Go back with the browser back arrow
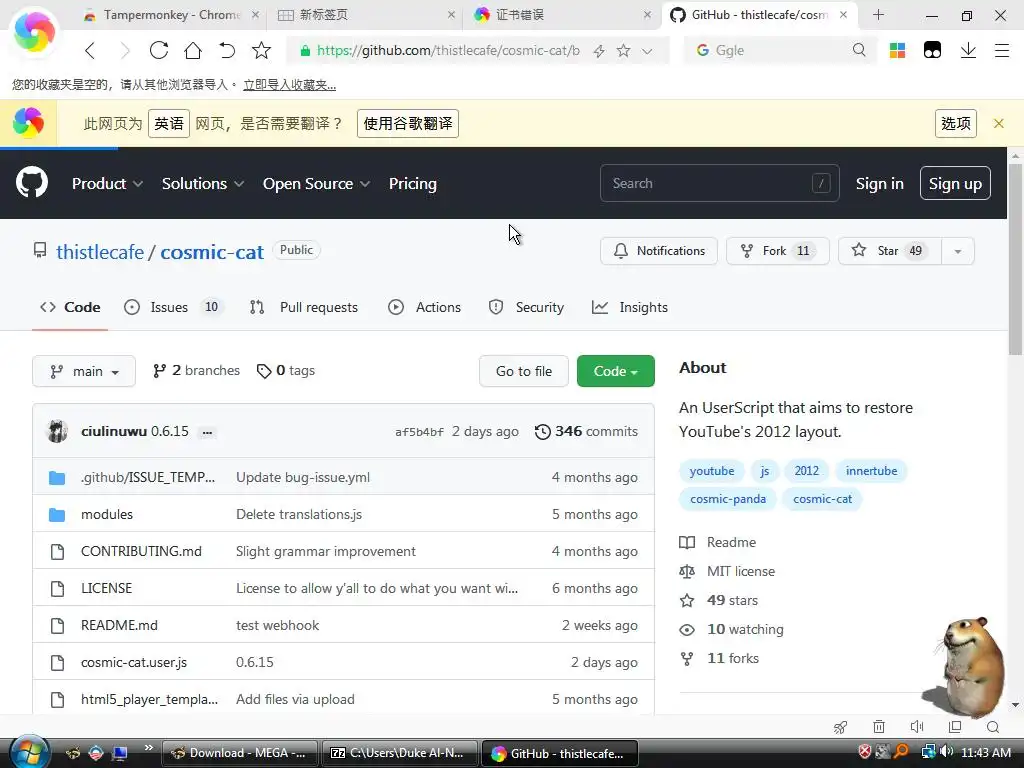The image size is (1024, 768). coord(90,50)
